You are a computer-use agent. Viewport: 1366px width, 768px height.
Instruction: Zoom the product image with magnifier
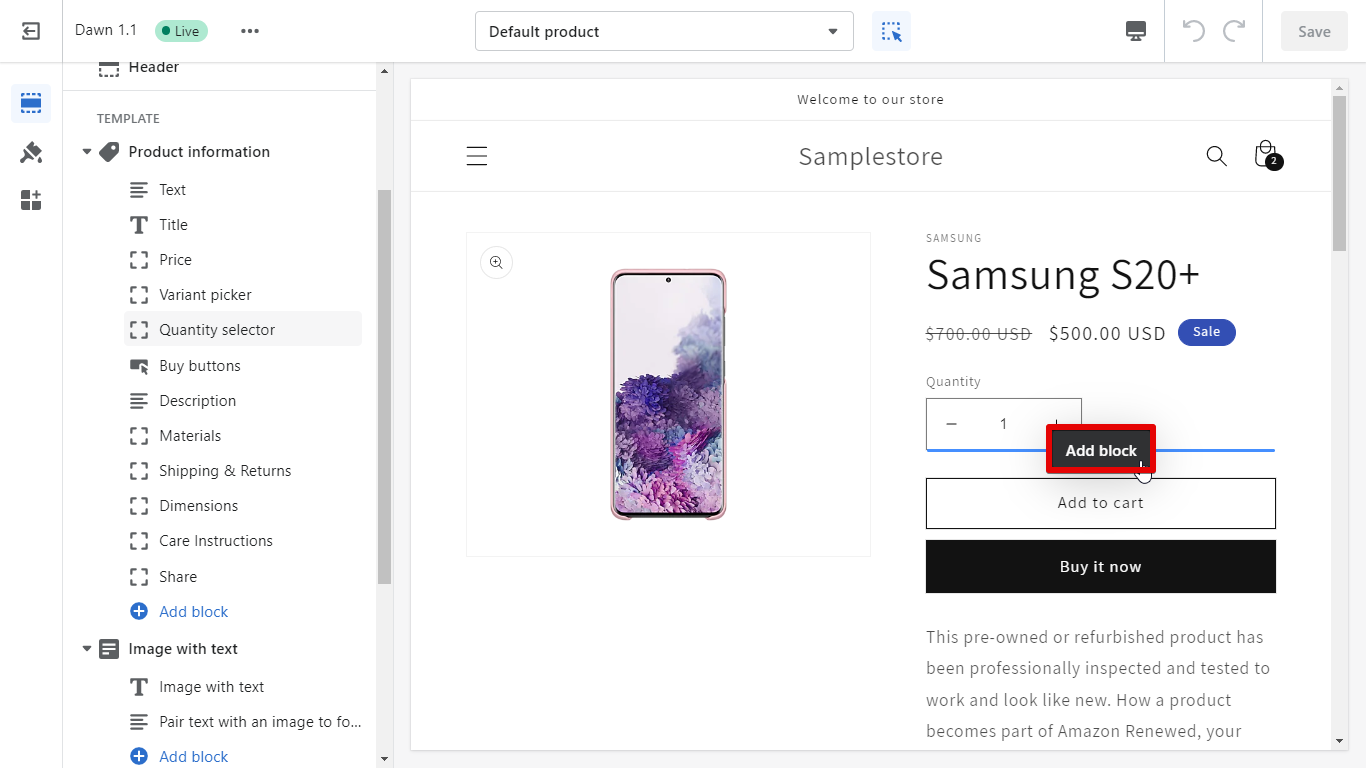tap(496, 262)
